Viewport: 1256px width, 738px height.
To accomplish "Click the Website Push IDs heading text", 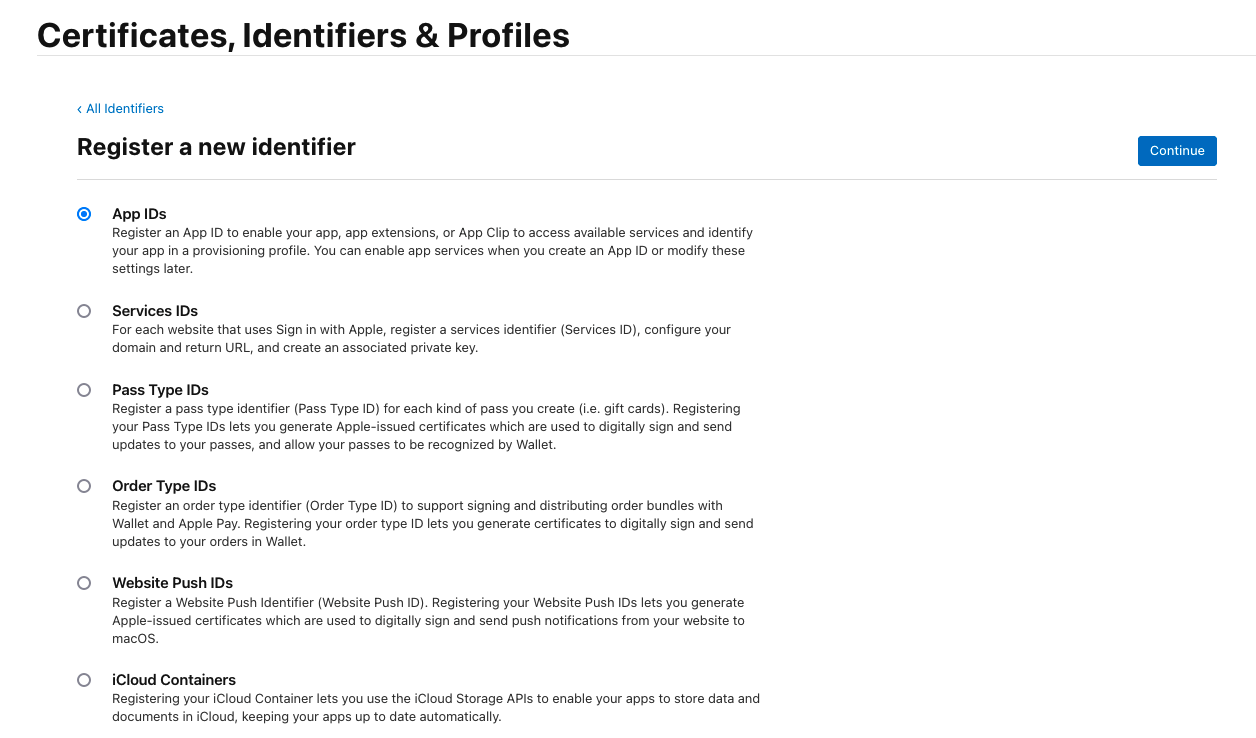I will click(172, 583).
